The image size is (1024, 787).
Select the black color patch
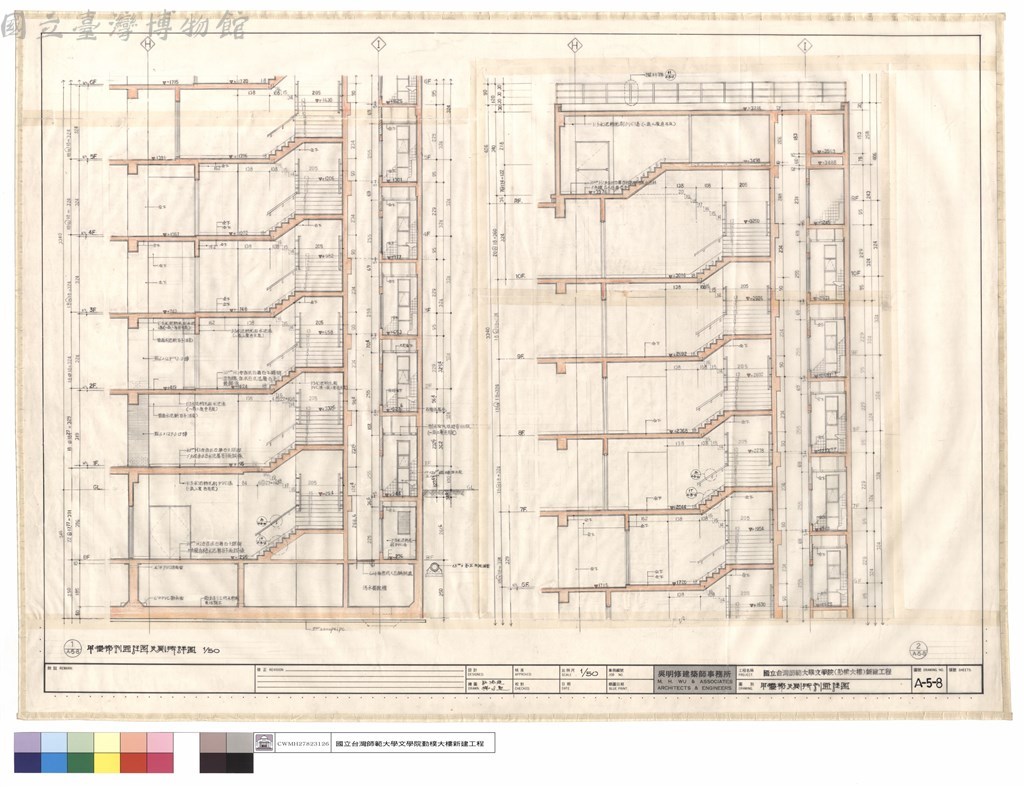click(240, 763)
